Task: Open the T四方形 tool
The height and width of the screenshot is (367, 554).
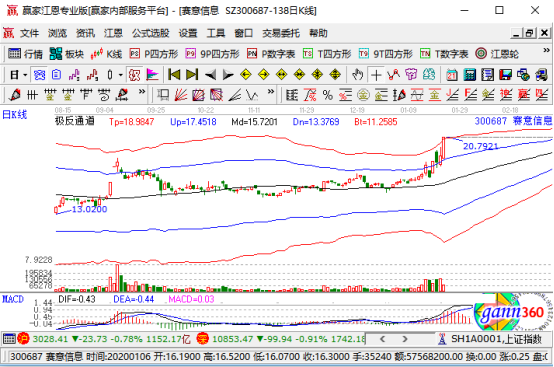Action: click(x=327, y=54)
